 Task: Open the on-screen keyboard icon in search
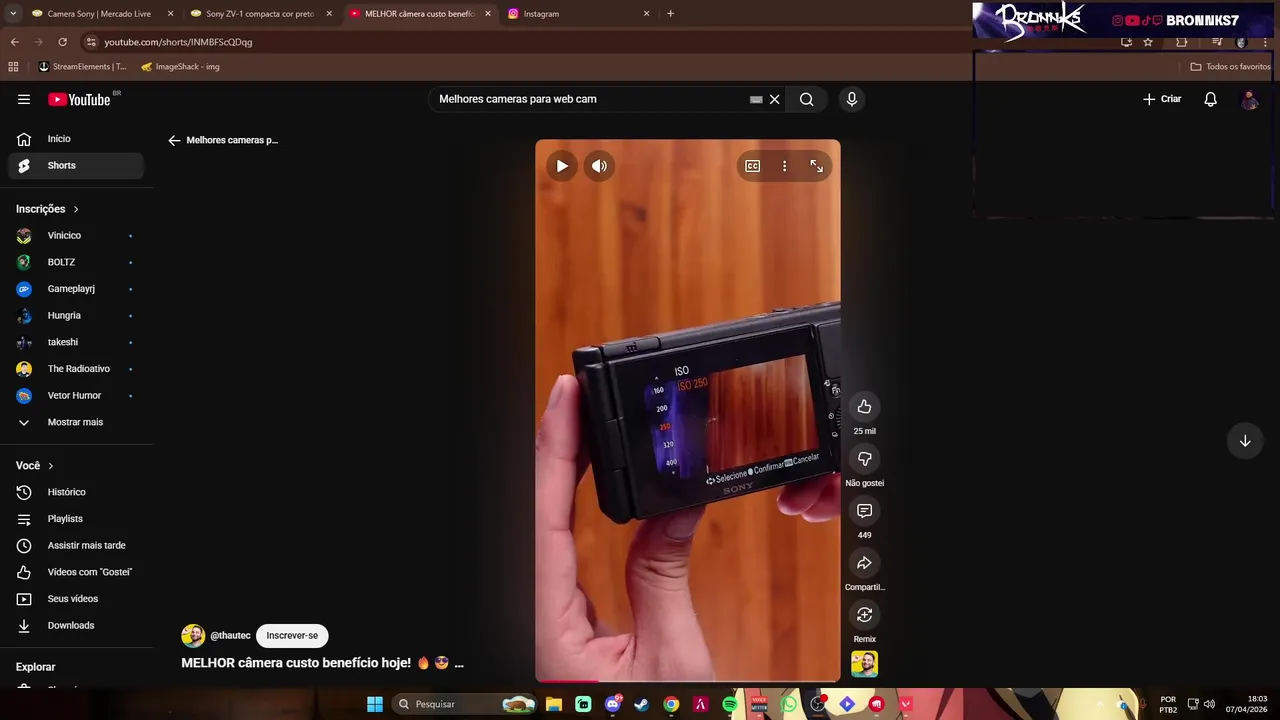pyautogui.click(x=756, y=99)
